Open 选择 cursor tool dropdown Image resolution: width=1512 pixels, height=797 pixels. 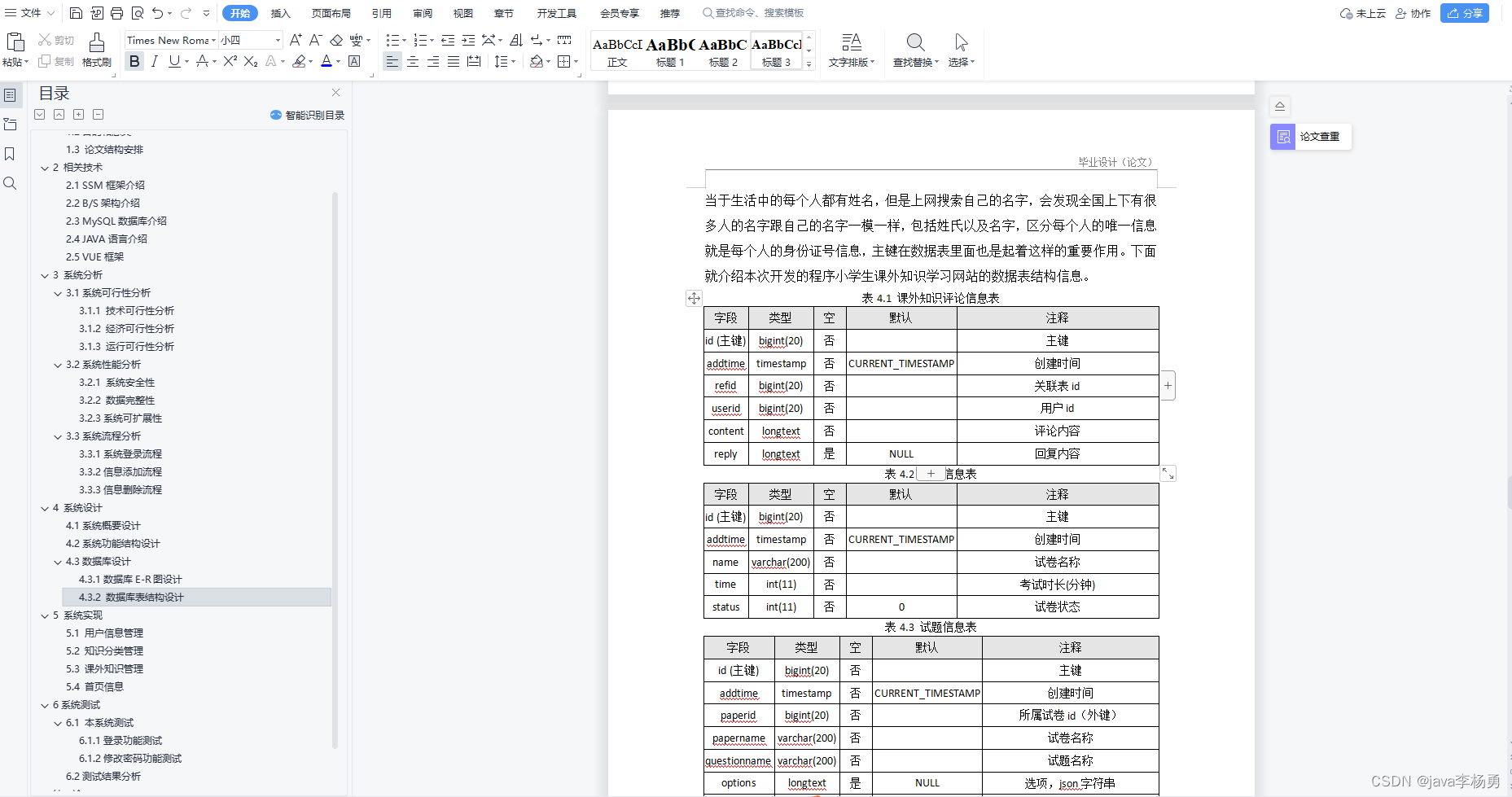pyautogui.click(x=962, y=50)
